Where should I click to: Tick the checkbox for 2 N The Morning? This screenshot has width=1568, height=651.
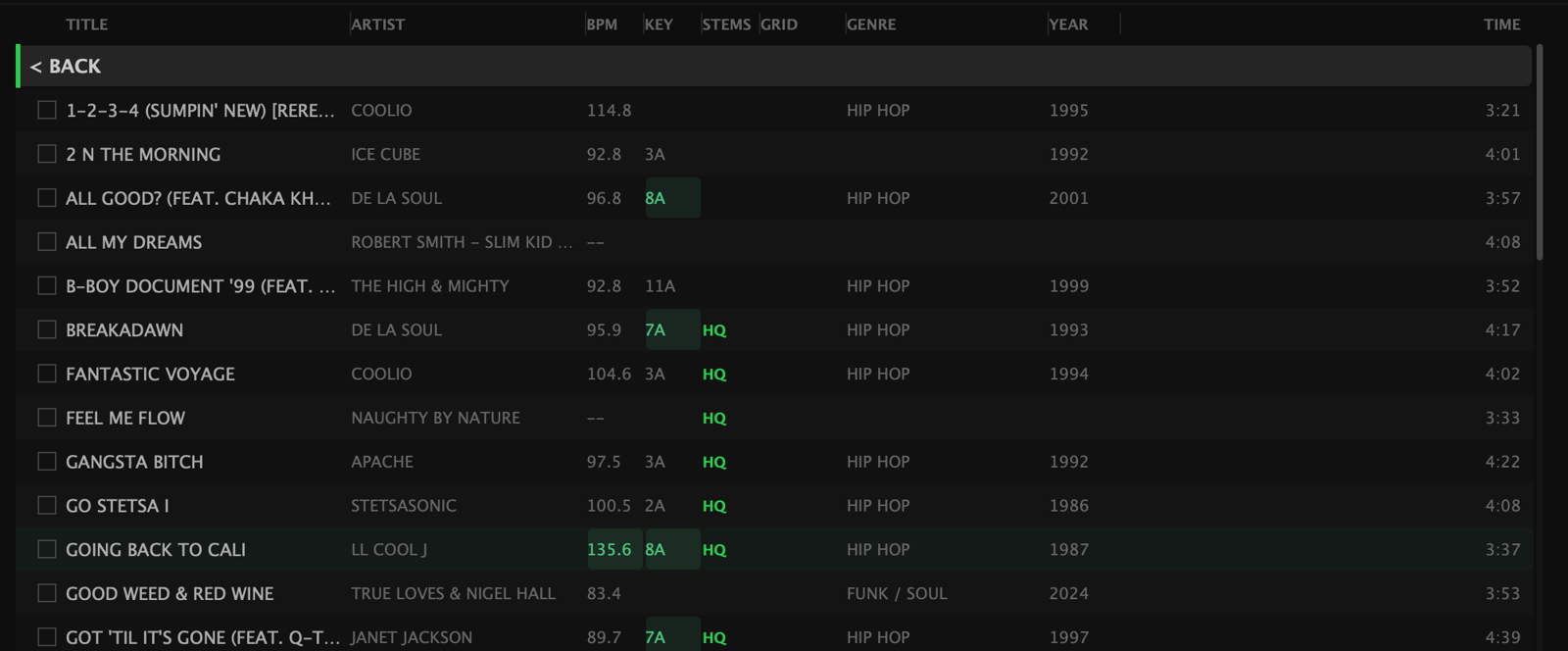click(47, 154)
